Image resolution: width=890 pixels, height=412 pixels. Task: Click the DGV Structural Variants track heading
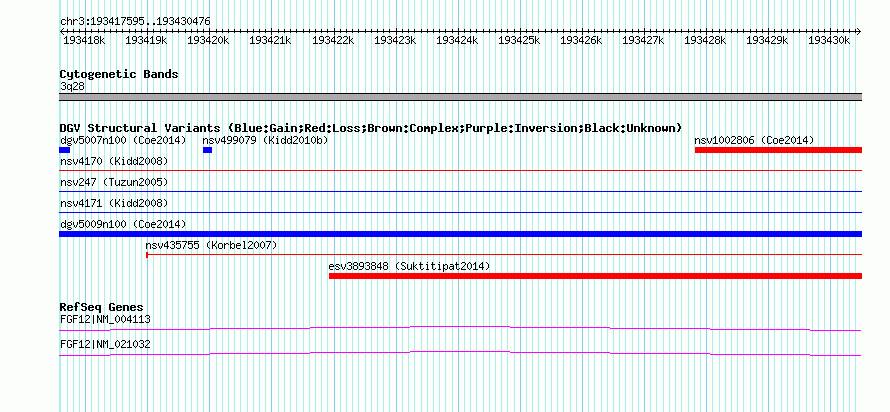click(371, 128)
